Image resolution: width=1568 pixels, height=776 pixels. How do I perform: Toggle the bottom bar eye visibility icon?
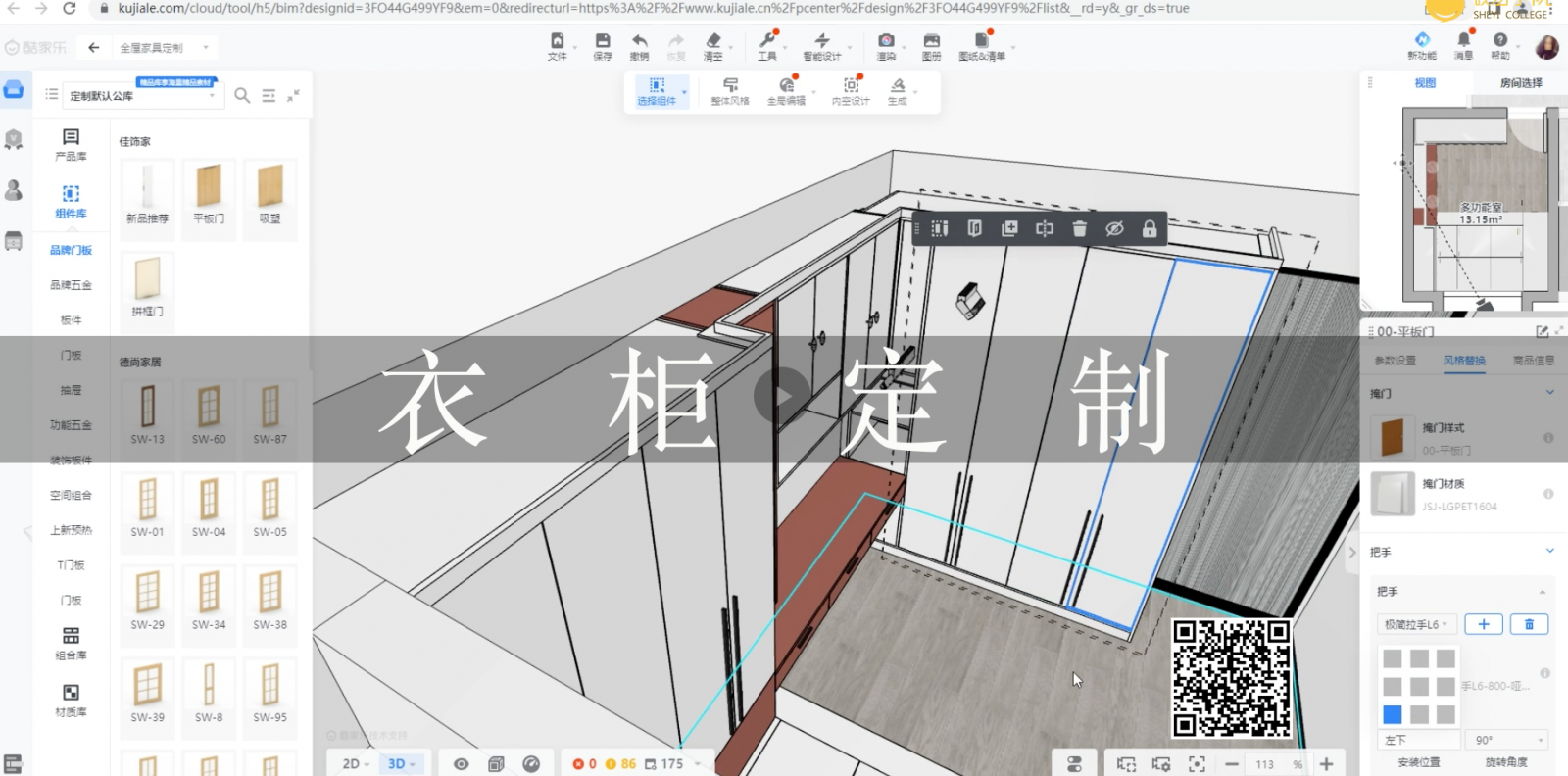[461, 763]
